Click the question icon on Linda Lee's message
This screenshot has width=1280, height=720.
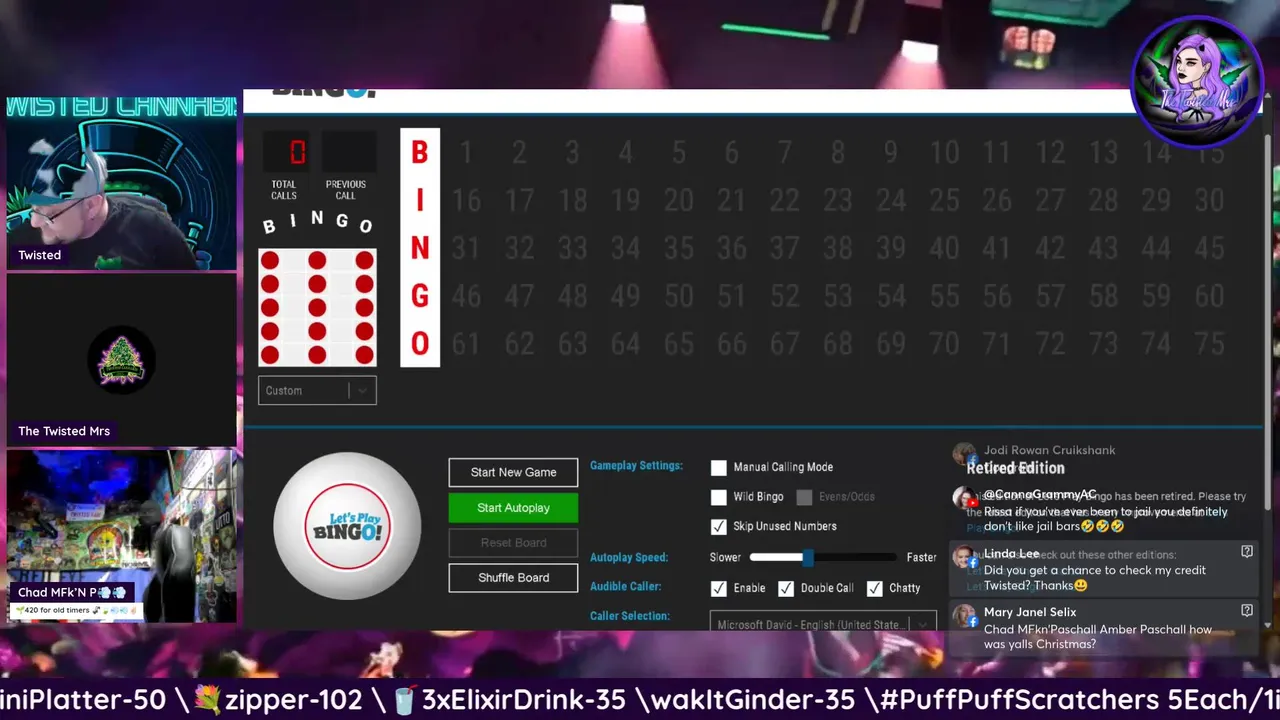[x=1247, y=551]
